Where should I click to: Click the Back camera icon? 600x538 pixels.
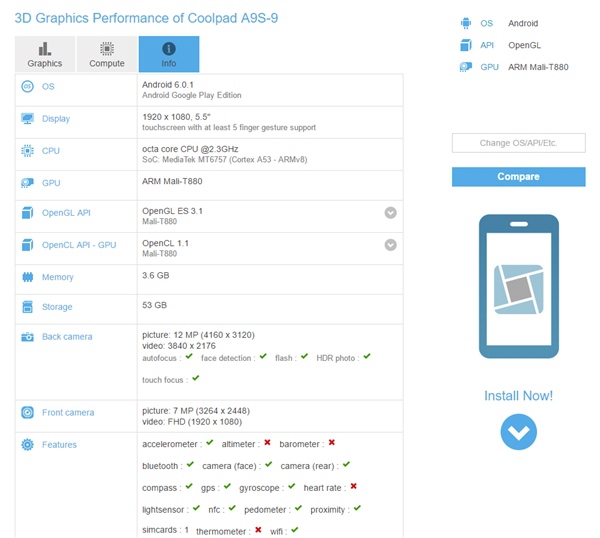point(27,337)
